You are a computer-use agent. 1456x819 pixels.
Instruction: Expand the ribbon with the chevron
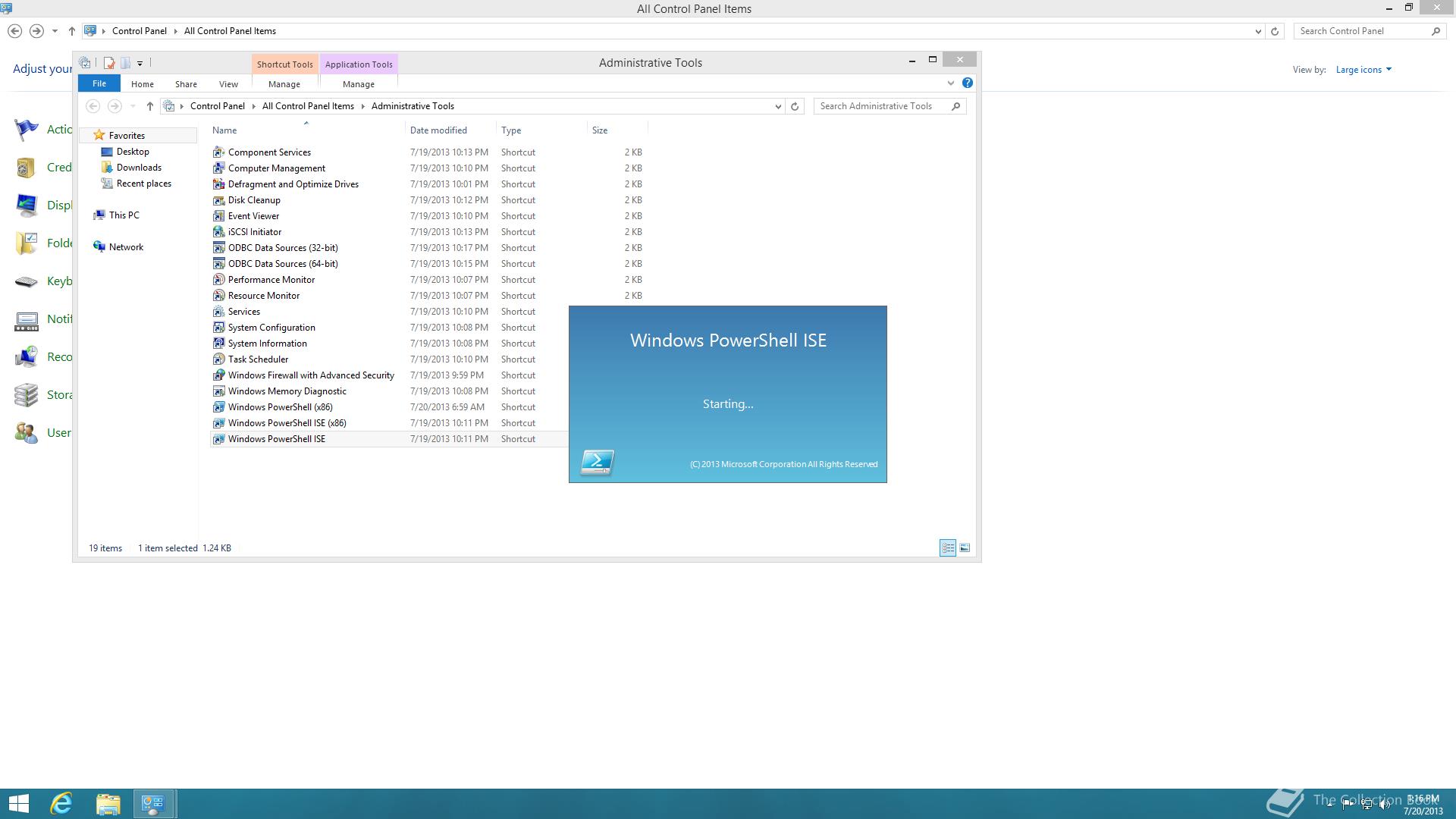click(950, 83)
